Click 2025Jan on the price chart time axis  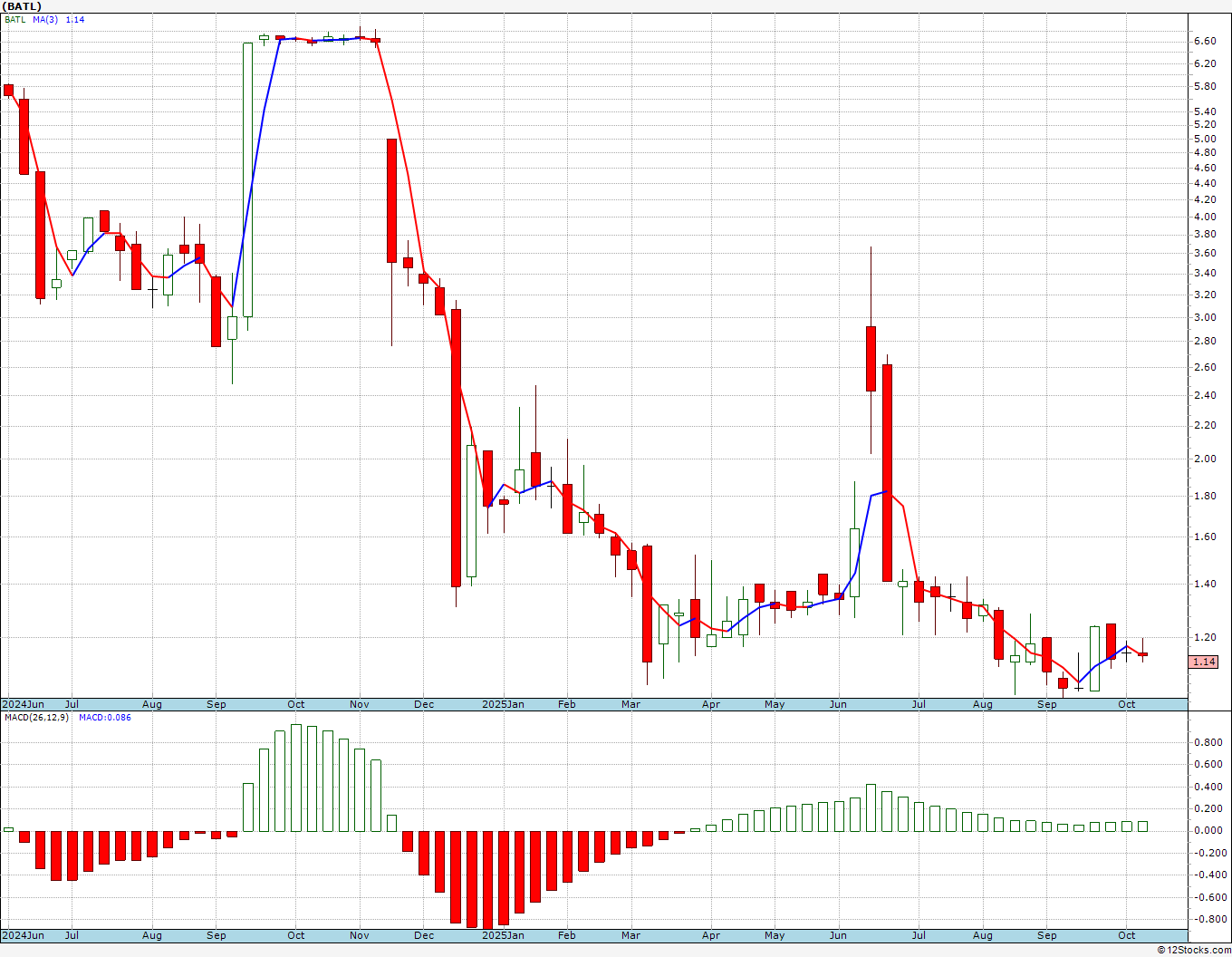(503, 704)
